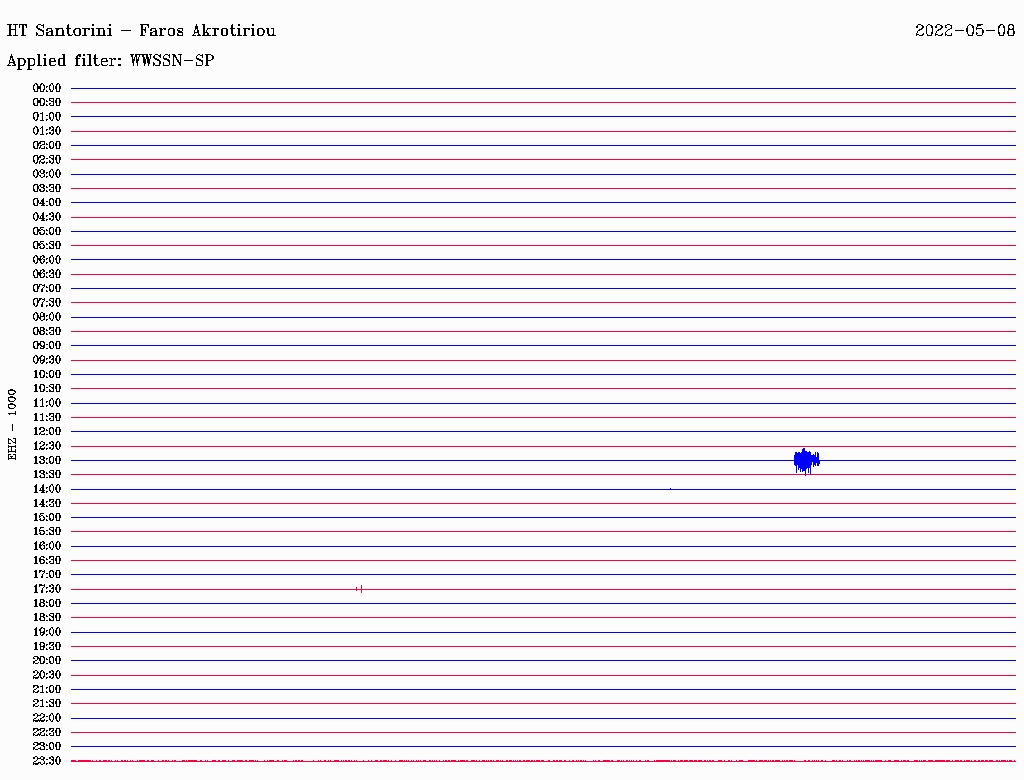Click the 04:30 time label
1024x780 pixels.
47,217
